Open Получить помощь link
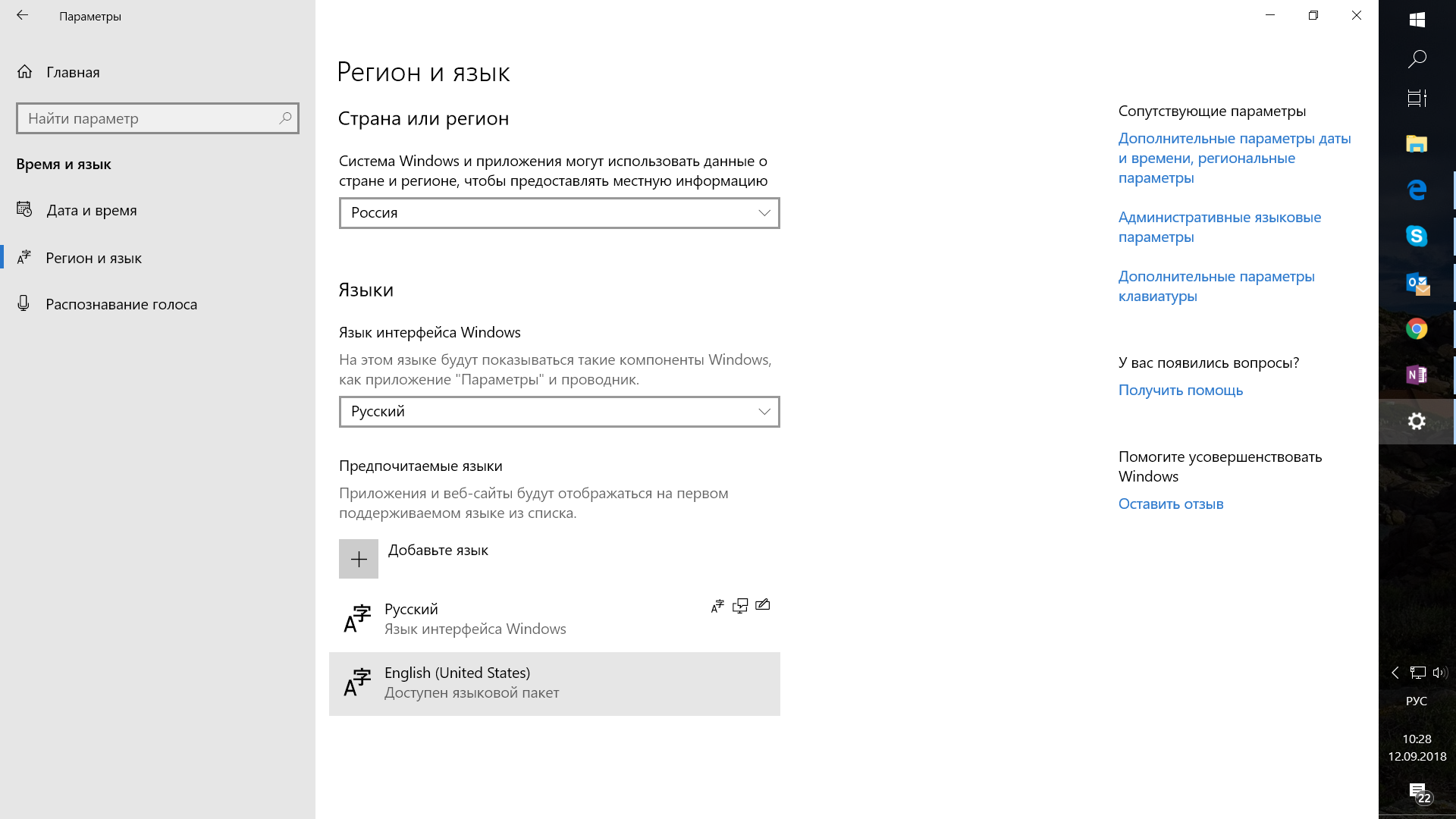This screenshot has width=1456, height=819. (1181, 390)
